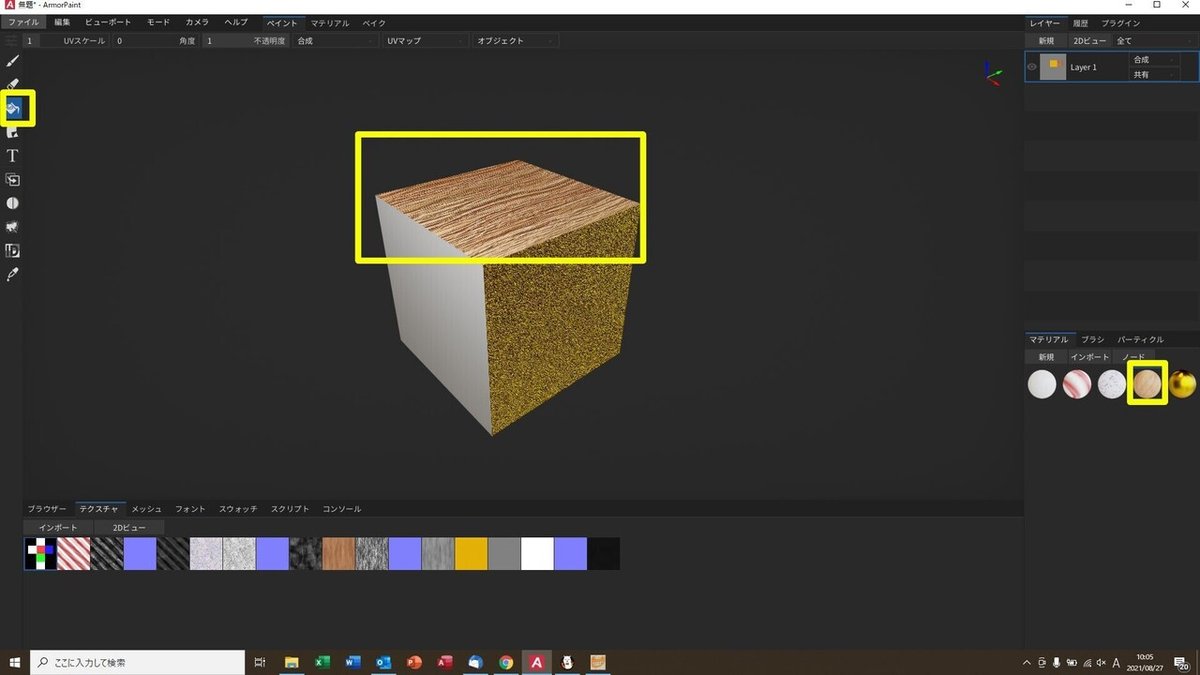Open Outlook from the taskbar
Viewport: 1200px width, 675px height.
(383, 662)
